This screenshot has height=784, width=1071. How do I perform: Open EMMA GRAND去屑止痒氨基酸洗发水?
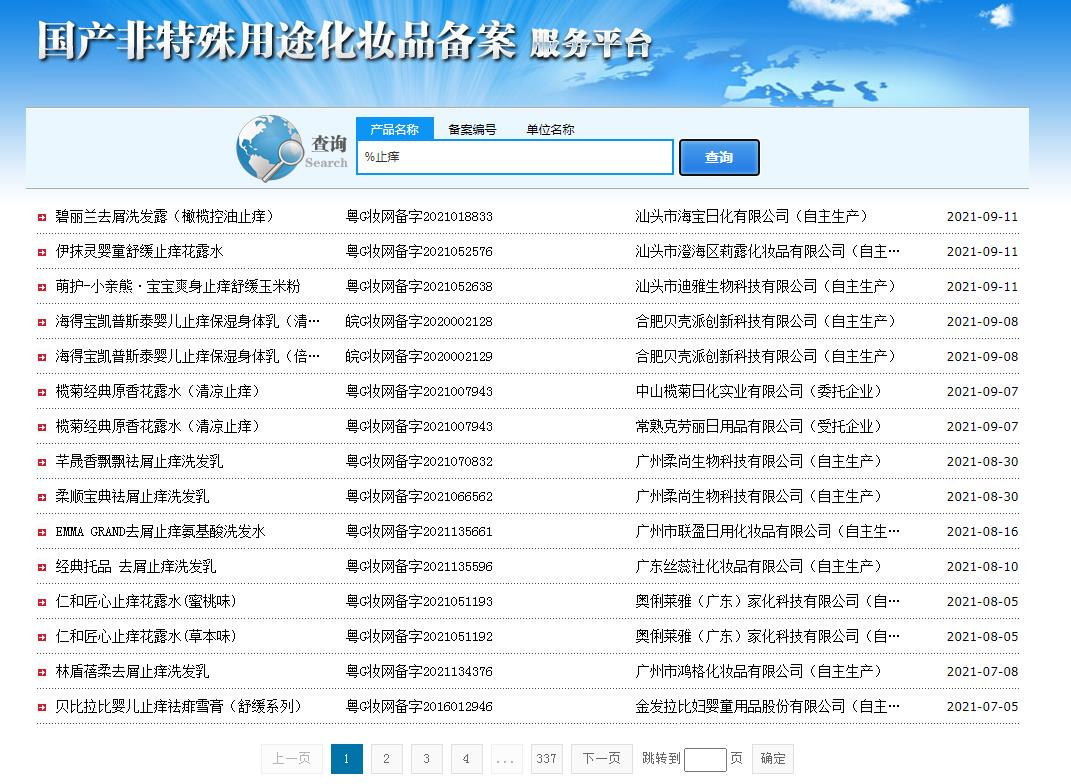(161, 531)
